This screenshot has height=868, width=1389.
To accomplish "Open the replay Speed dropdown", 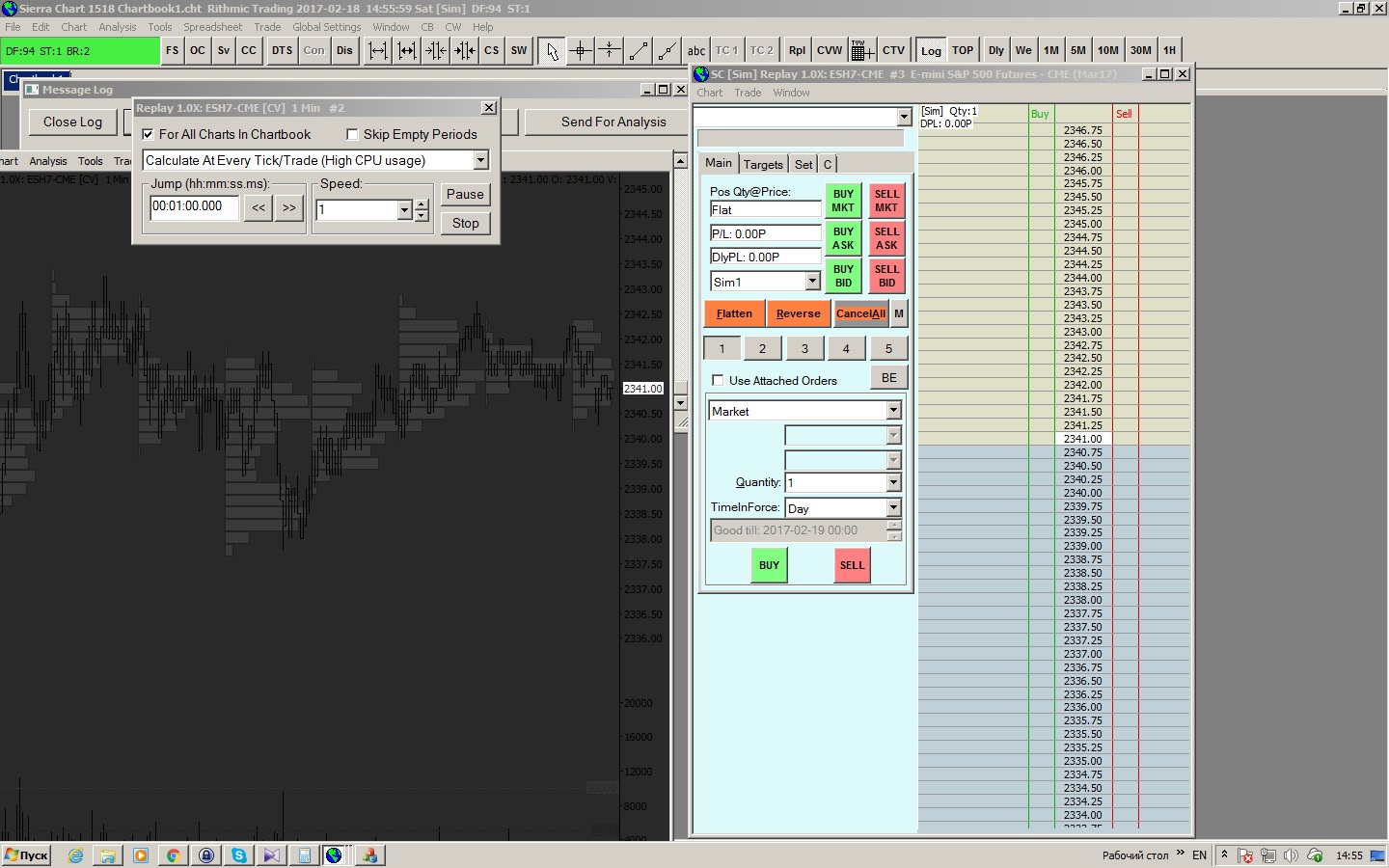I will coord(405,210).
